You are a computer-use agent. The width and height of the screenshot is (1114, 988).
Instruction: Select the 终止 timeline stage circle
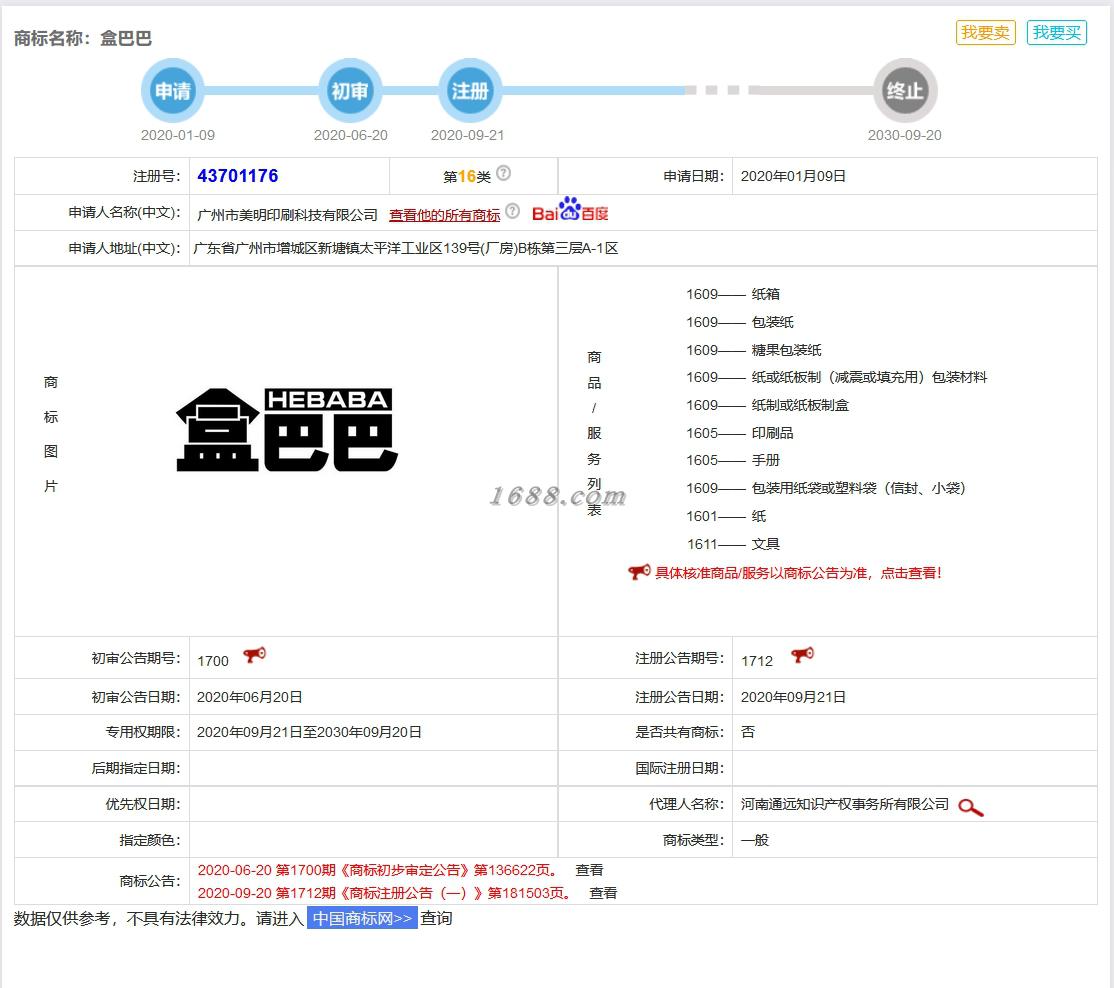(x=905, y=90)
